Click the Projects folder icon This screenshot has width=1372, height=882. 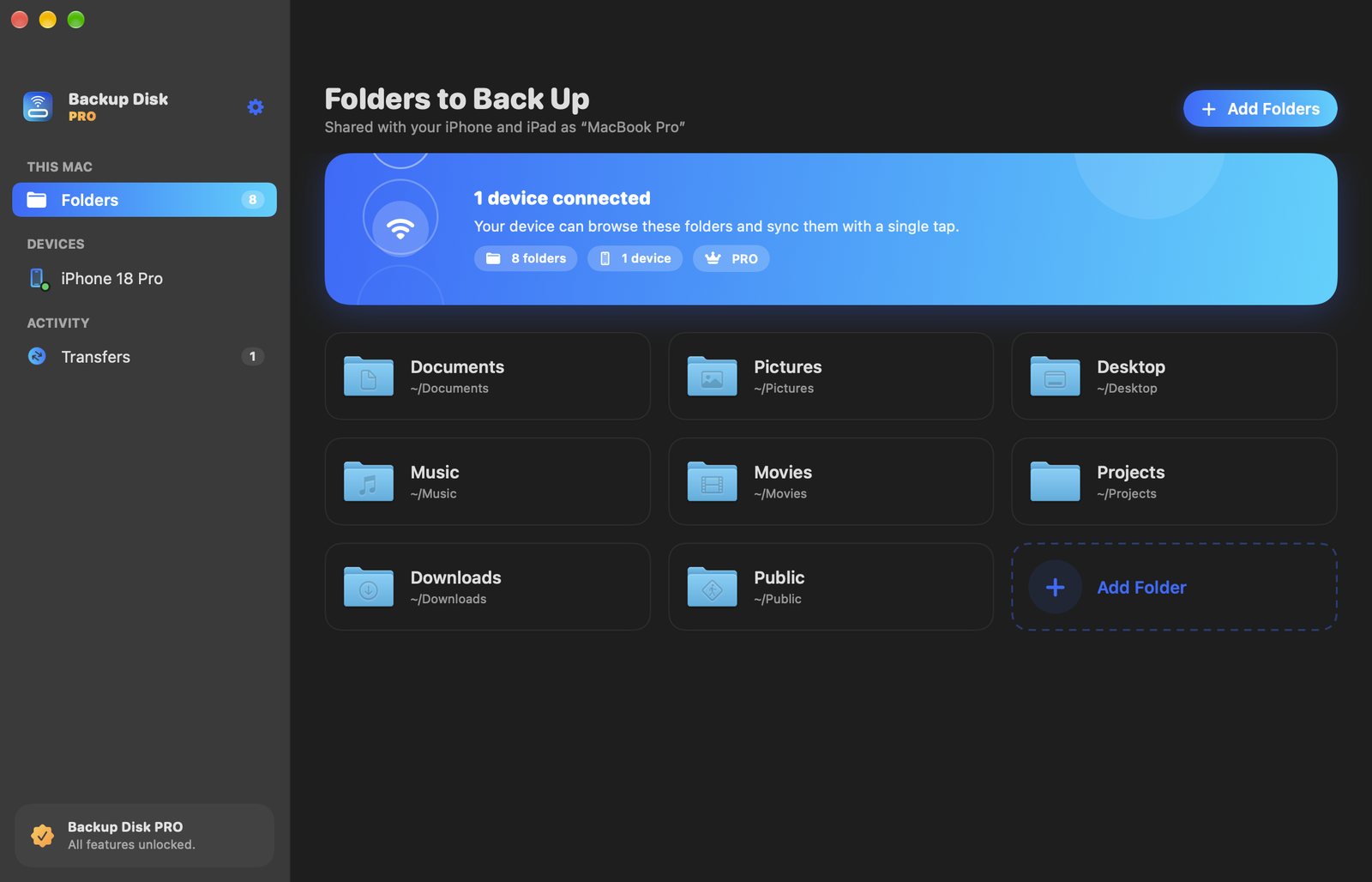[x=1055, y=481]
